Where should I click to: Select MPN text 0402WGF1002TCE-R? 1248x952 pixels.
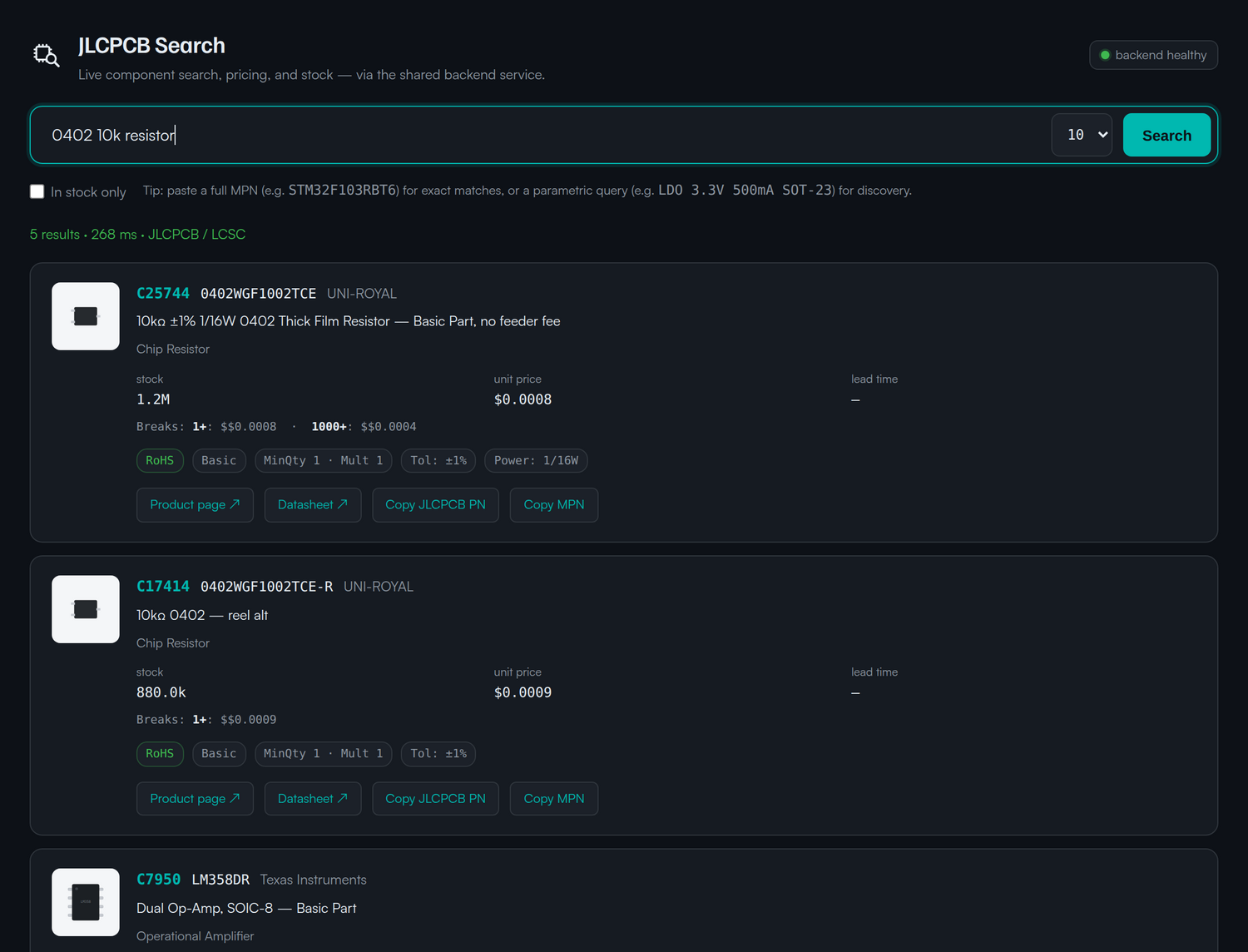266,587
